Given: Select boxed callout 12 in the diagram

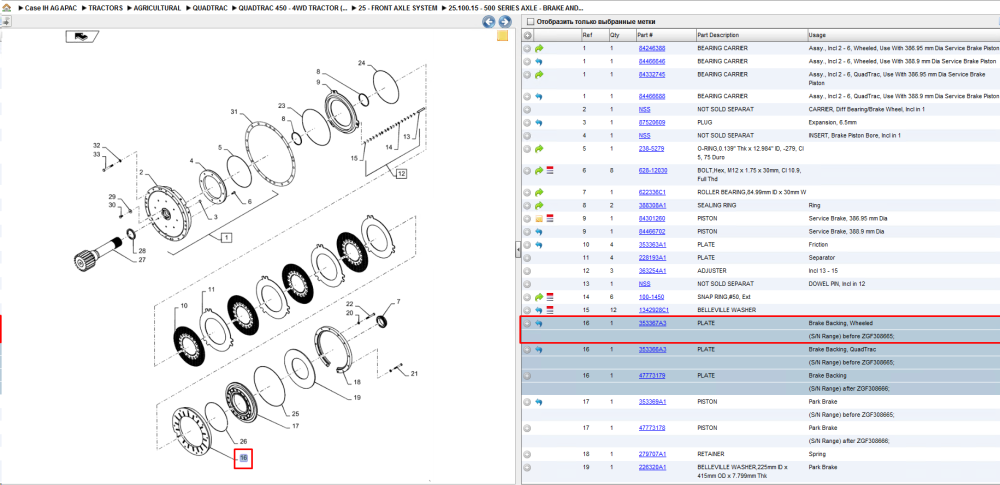Looking at the screenshot, I should pyautogui.click(x=401, y=173).
